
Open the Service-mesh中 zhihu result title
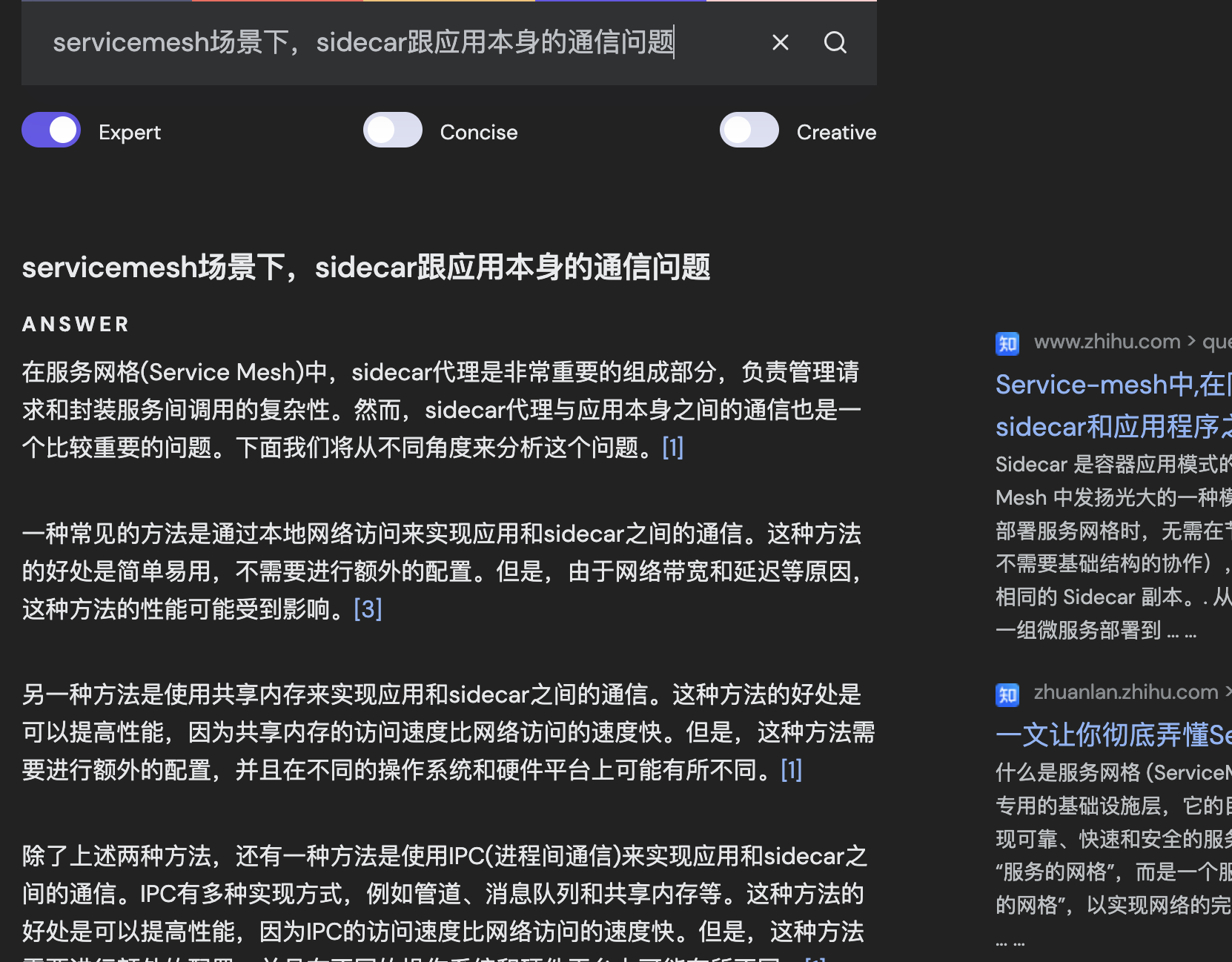tap(1113, 405)
